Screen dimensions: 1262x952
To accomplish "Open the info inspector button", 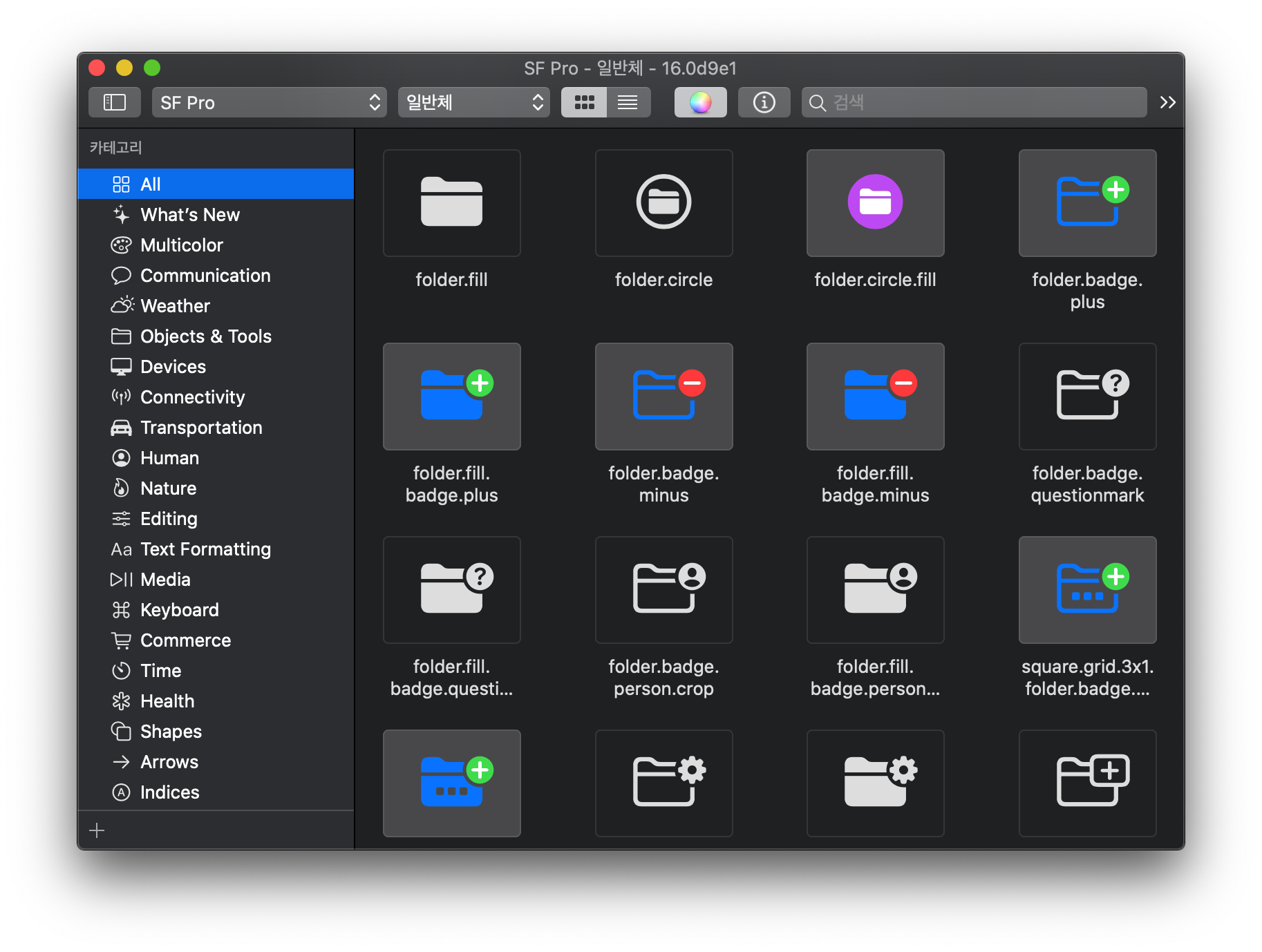I will [x=764, y=102].
